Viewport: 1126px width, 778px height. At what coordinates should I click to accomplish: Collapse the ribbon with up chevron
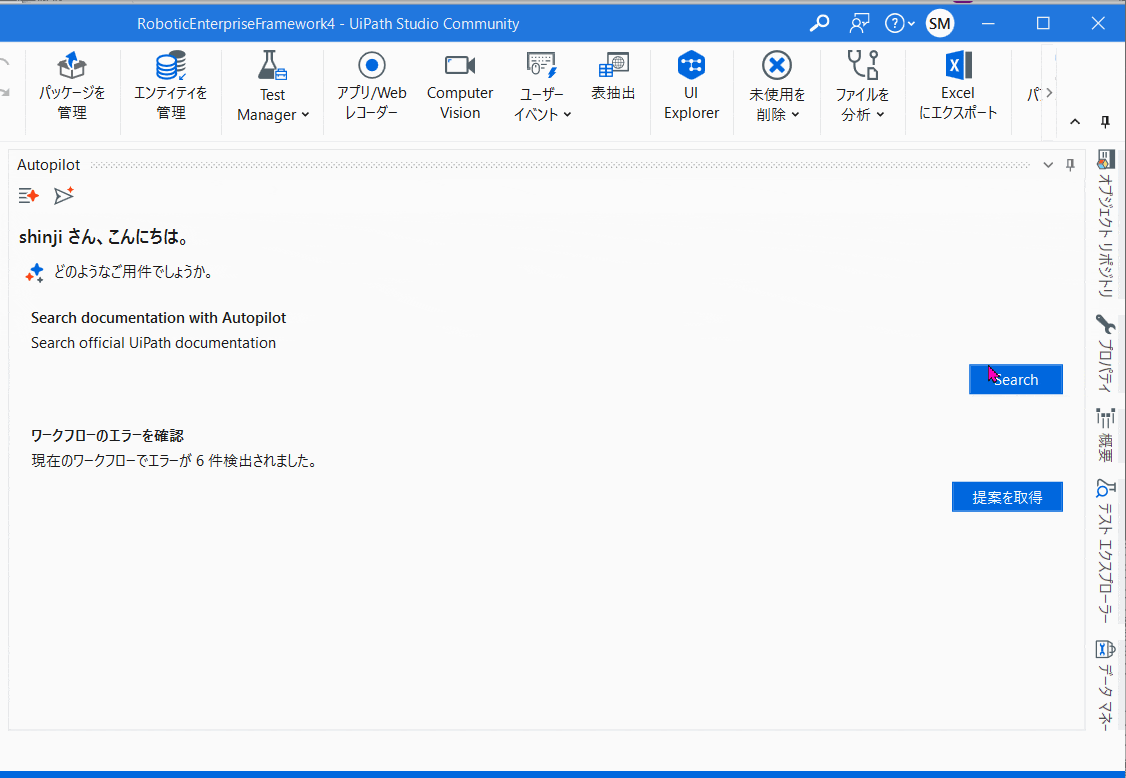point(1075,122)
